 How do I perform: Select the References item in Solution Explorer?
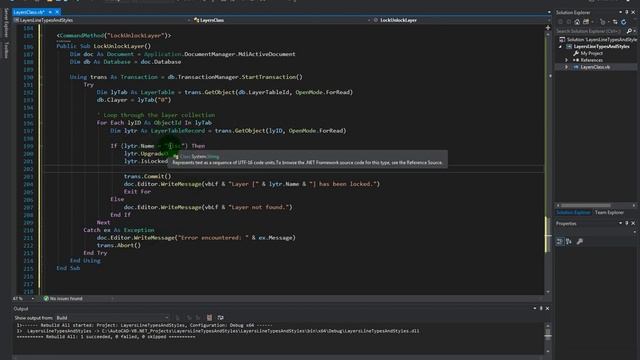click(x=591, y=60)
